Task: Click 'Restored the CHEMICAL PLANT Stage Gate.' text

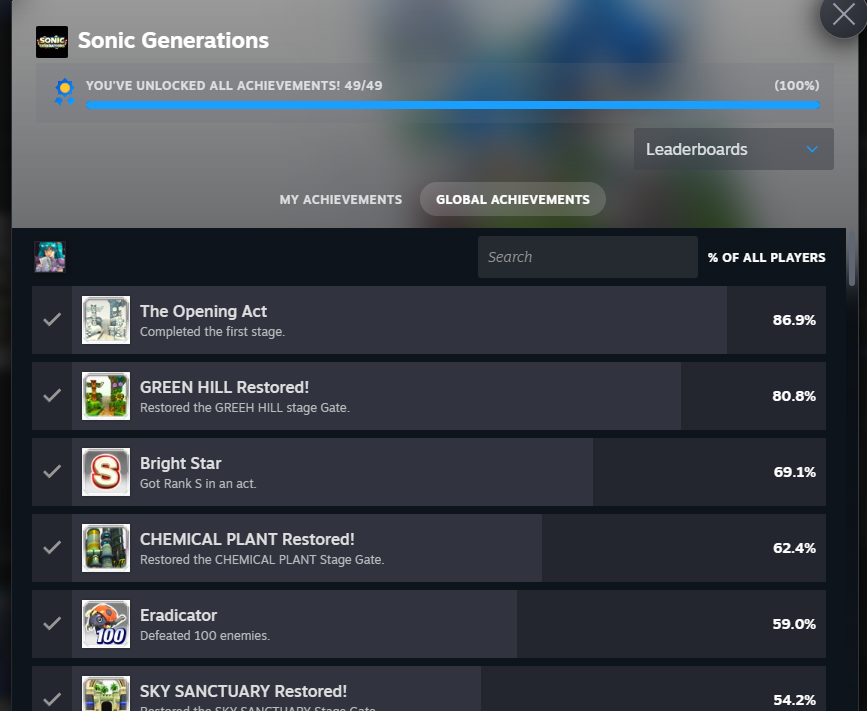Action: click(262, 560)
